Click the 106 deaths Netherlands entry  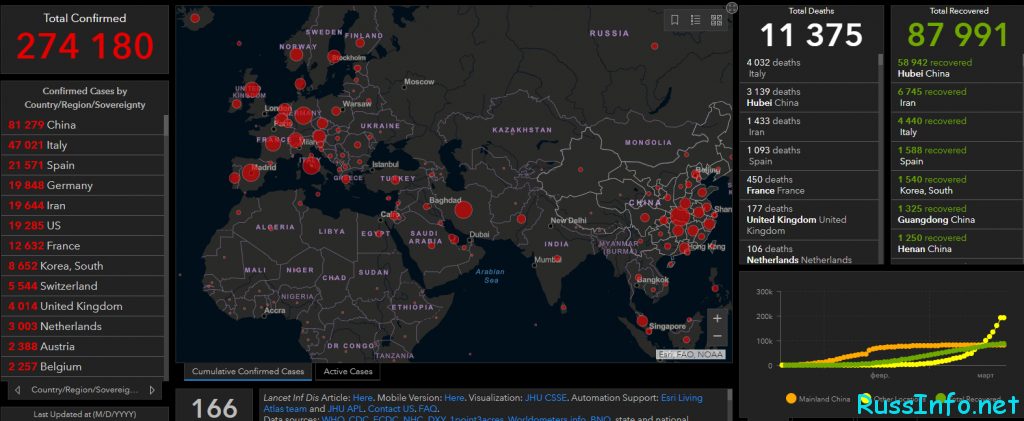click(x=808, y=254)
